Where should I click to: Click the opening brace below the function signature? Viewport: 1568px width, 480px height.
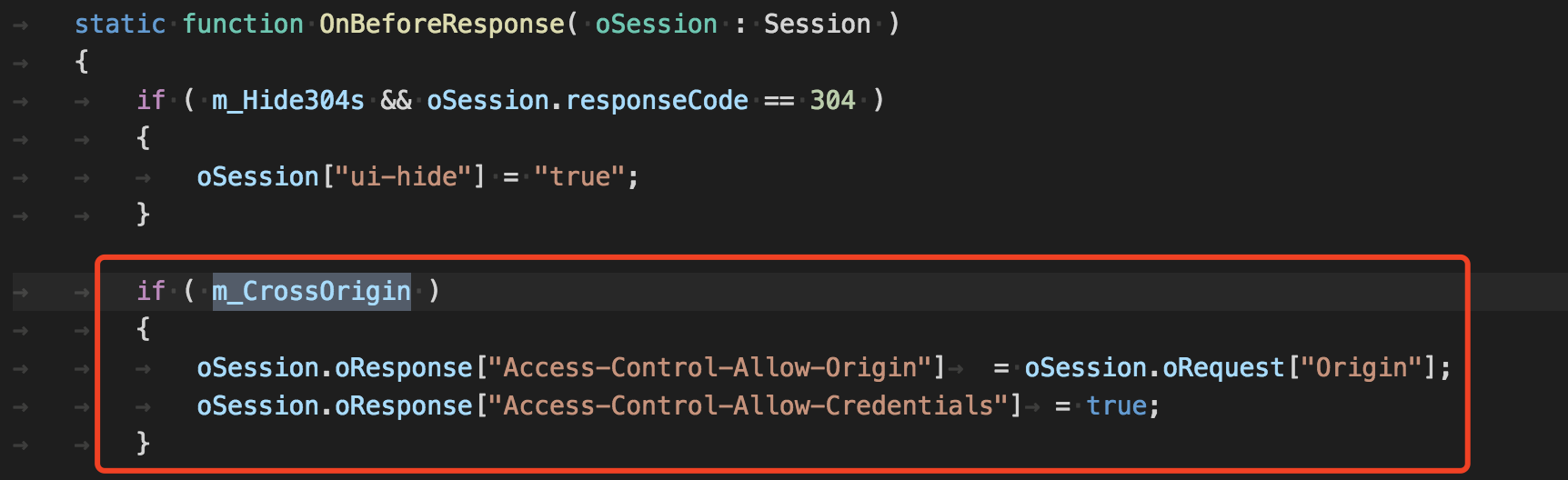coord(82,62)
